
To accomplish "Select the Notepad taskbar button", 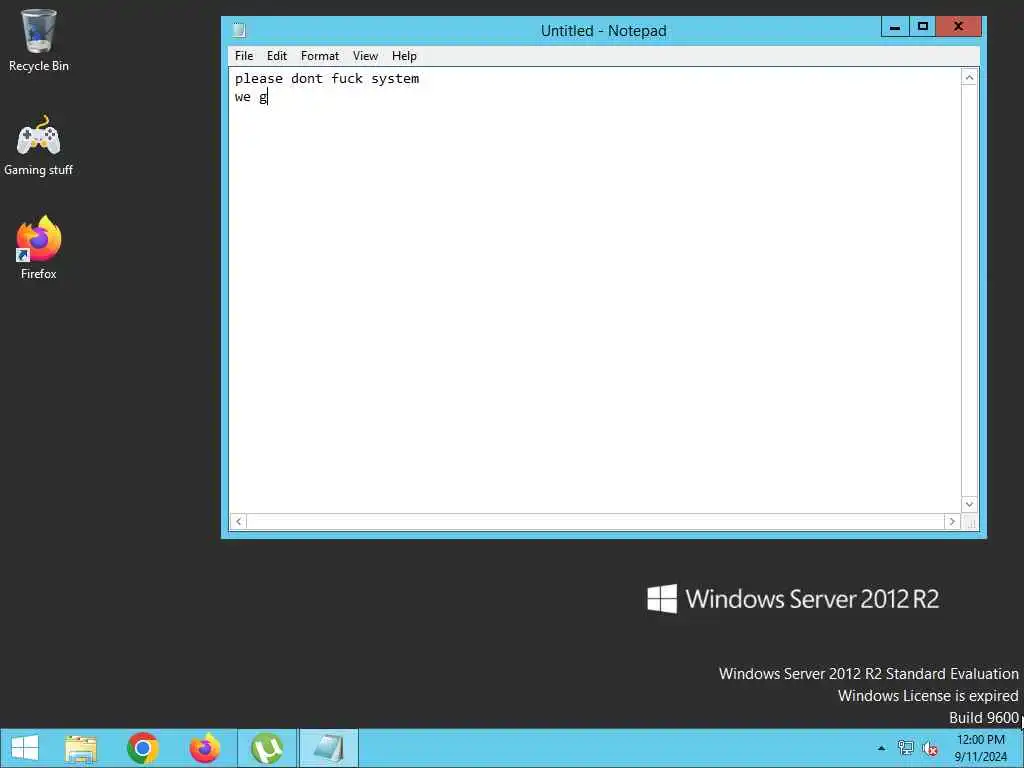I will (x=328, y=748).
